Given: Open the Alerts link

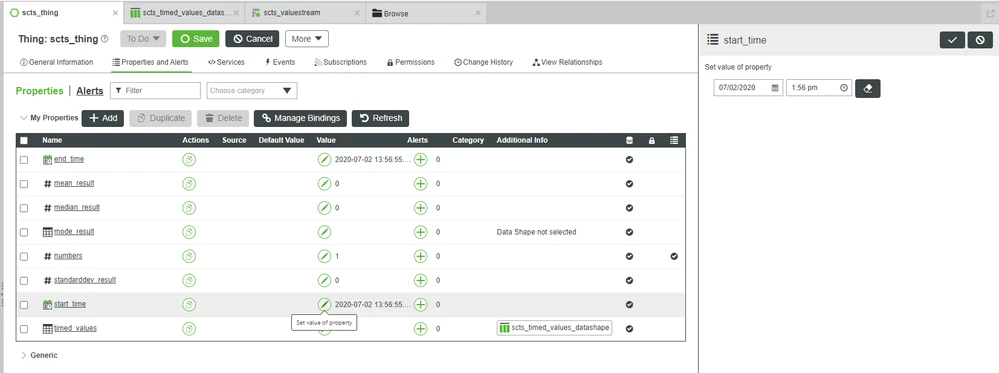Looking at the screenshot, I should coord(90,91).
